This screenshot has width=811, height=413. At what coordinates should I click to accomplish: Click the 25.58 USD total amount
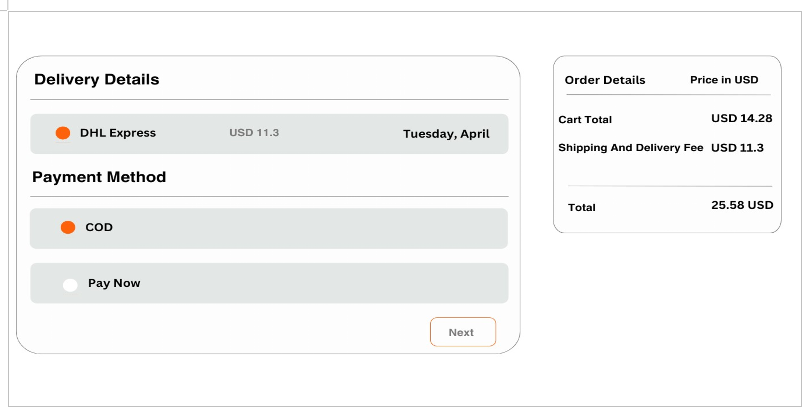[742, 205]
